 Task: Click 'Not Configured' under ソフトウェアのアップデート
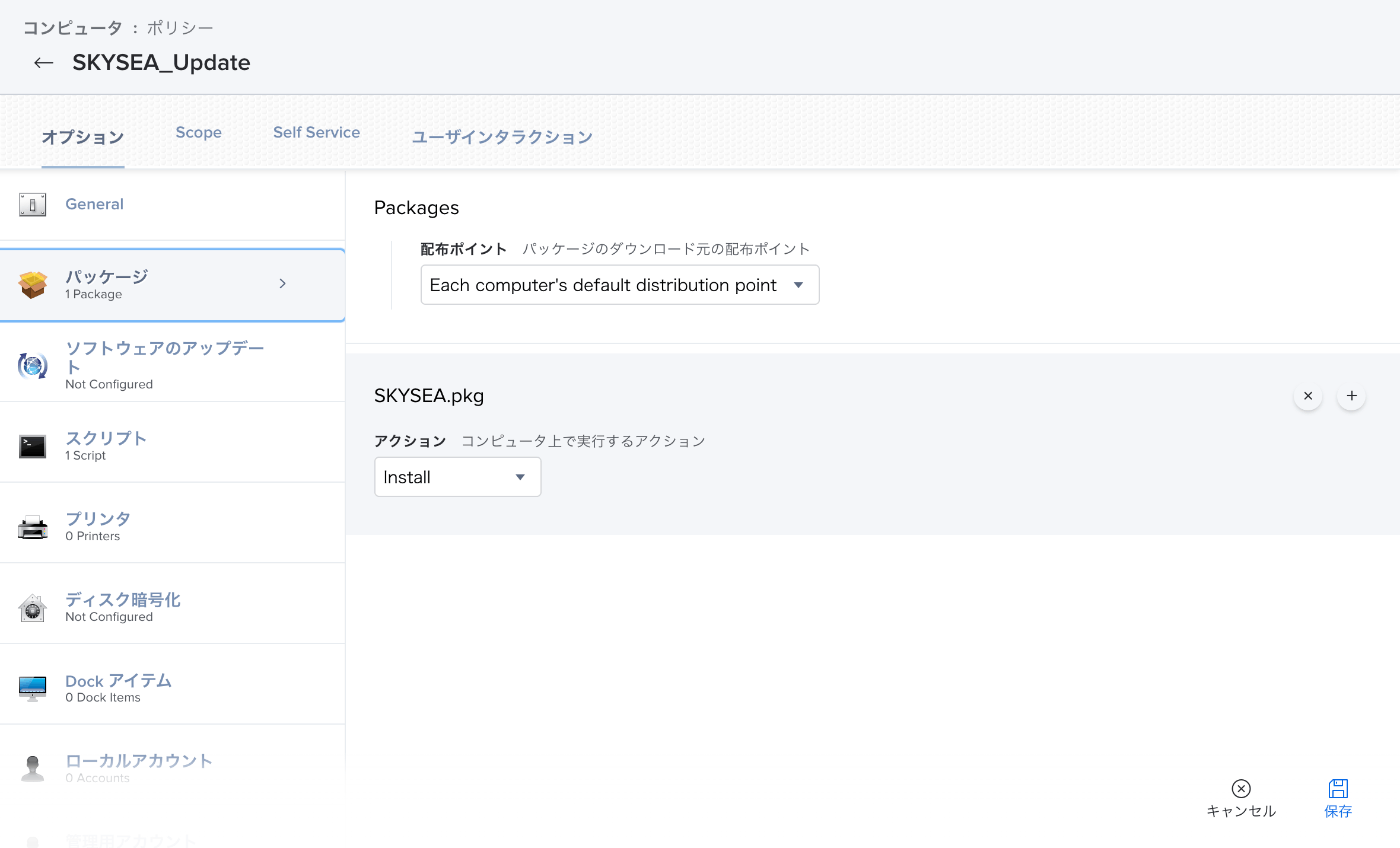pos(109,385)
